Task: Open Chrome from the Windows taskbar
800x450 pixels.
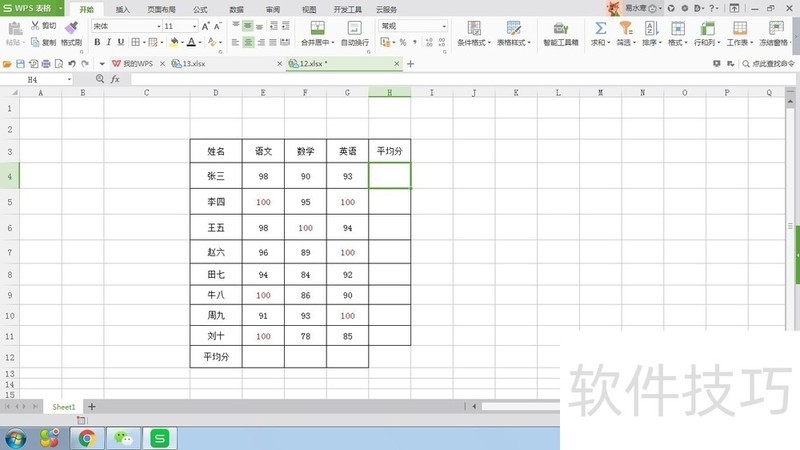Action: click(87, 438)
